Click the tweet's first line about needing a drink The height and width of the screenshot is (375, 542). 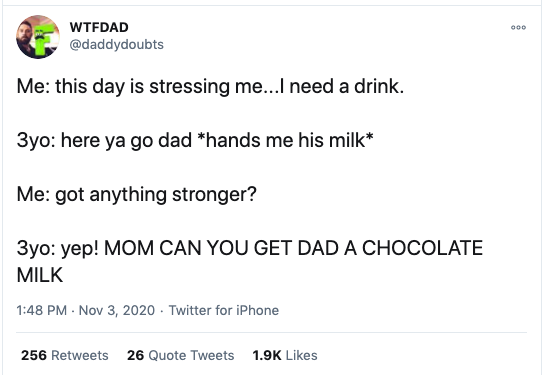210,86
